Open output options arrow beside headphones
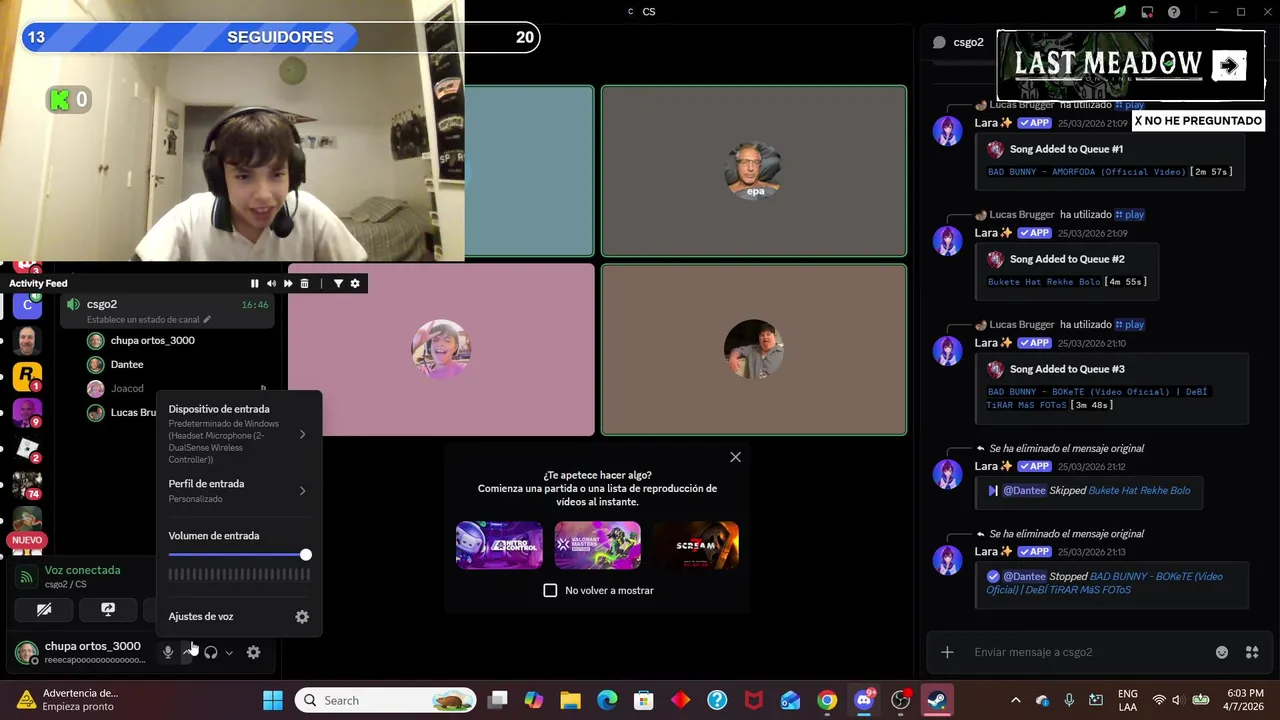 (x=229, y=652)
